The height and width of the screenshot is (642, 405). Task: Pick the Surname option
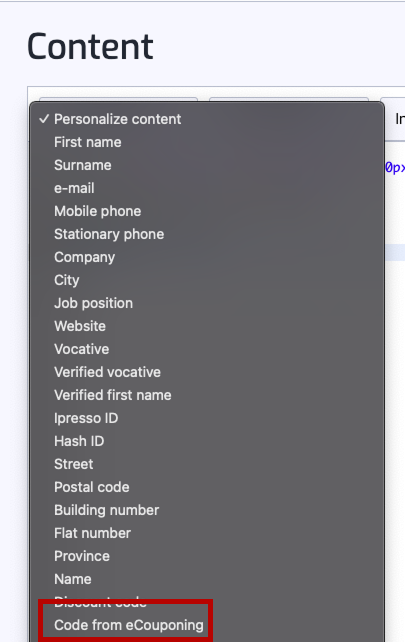pos(207,165)
